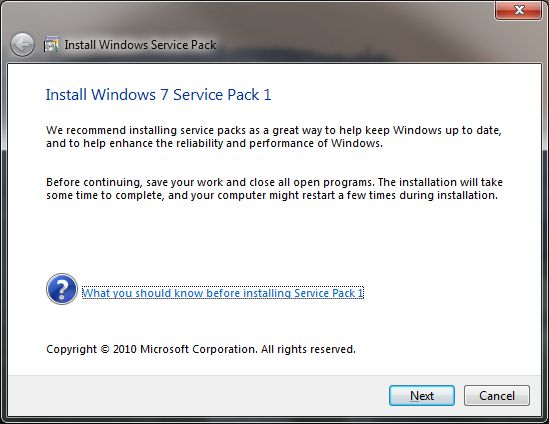This screenshot has width=549, height=424.
Task: Open 'What you should know before installing' link
Action: [223, 293]
